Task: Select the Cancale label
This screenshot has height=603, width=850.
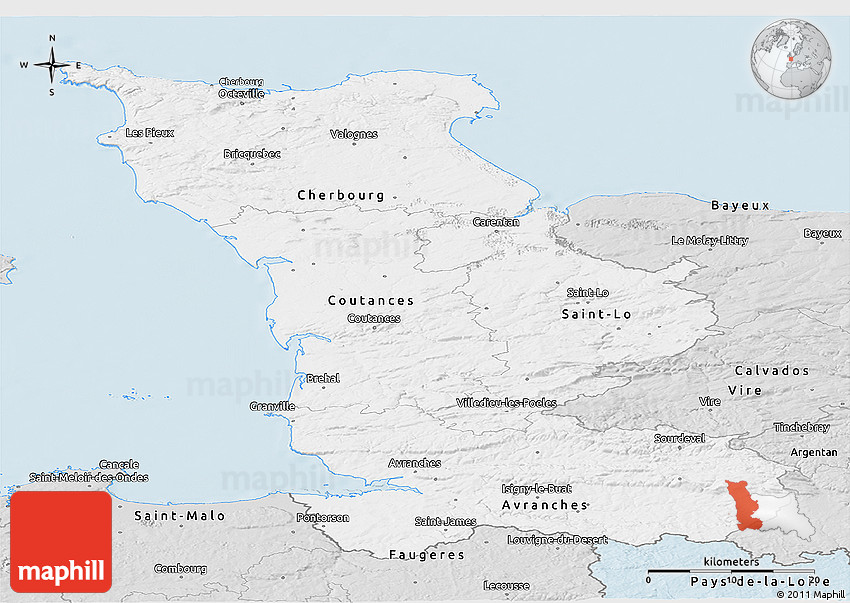Action: click(x=119, y=465)
